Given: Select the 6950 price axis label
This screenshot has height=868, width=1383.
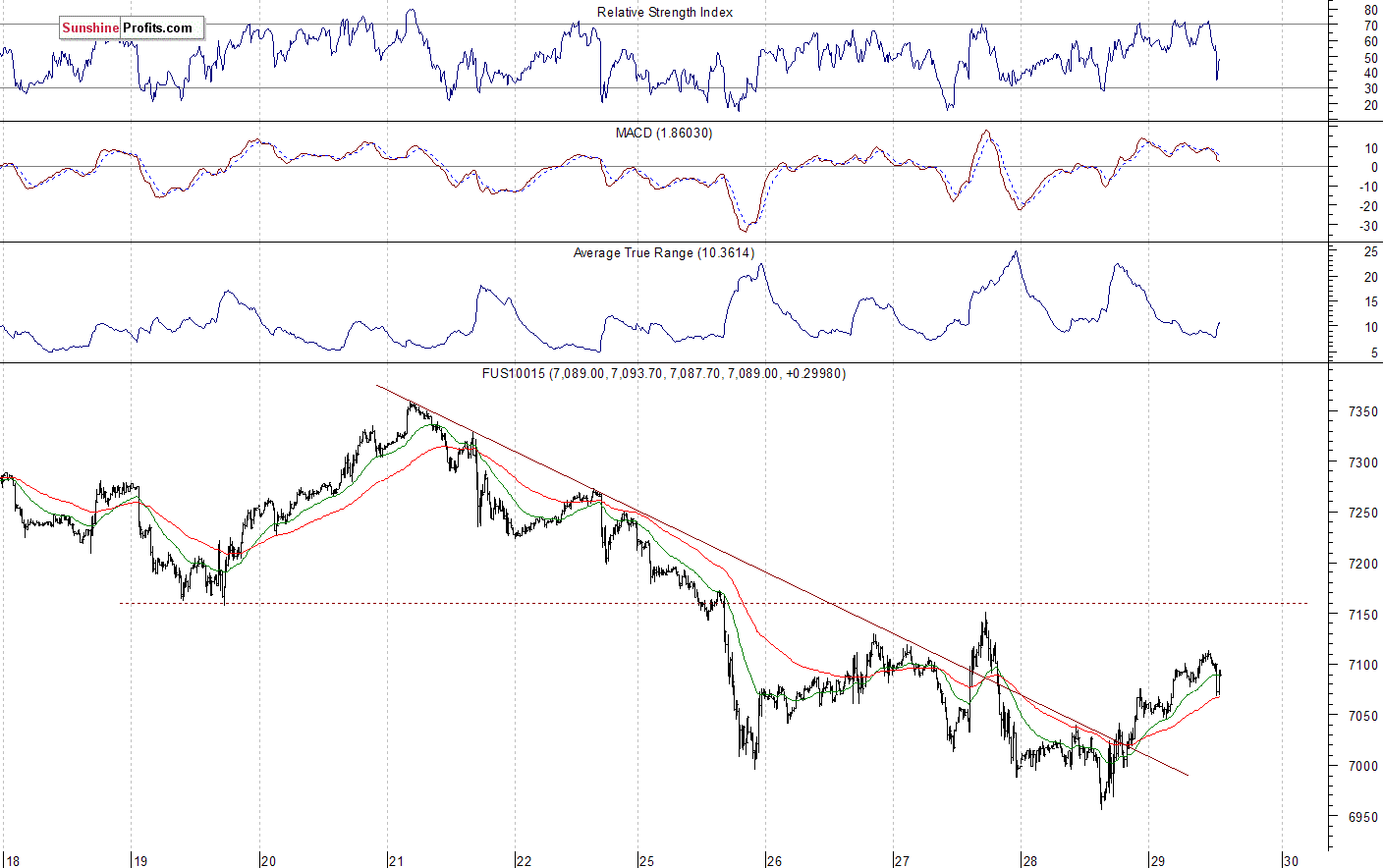Looking at the screenshot, I should pos(1362,817).
